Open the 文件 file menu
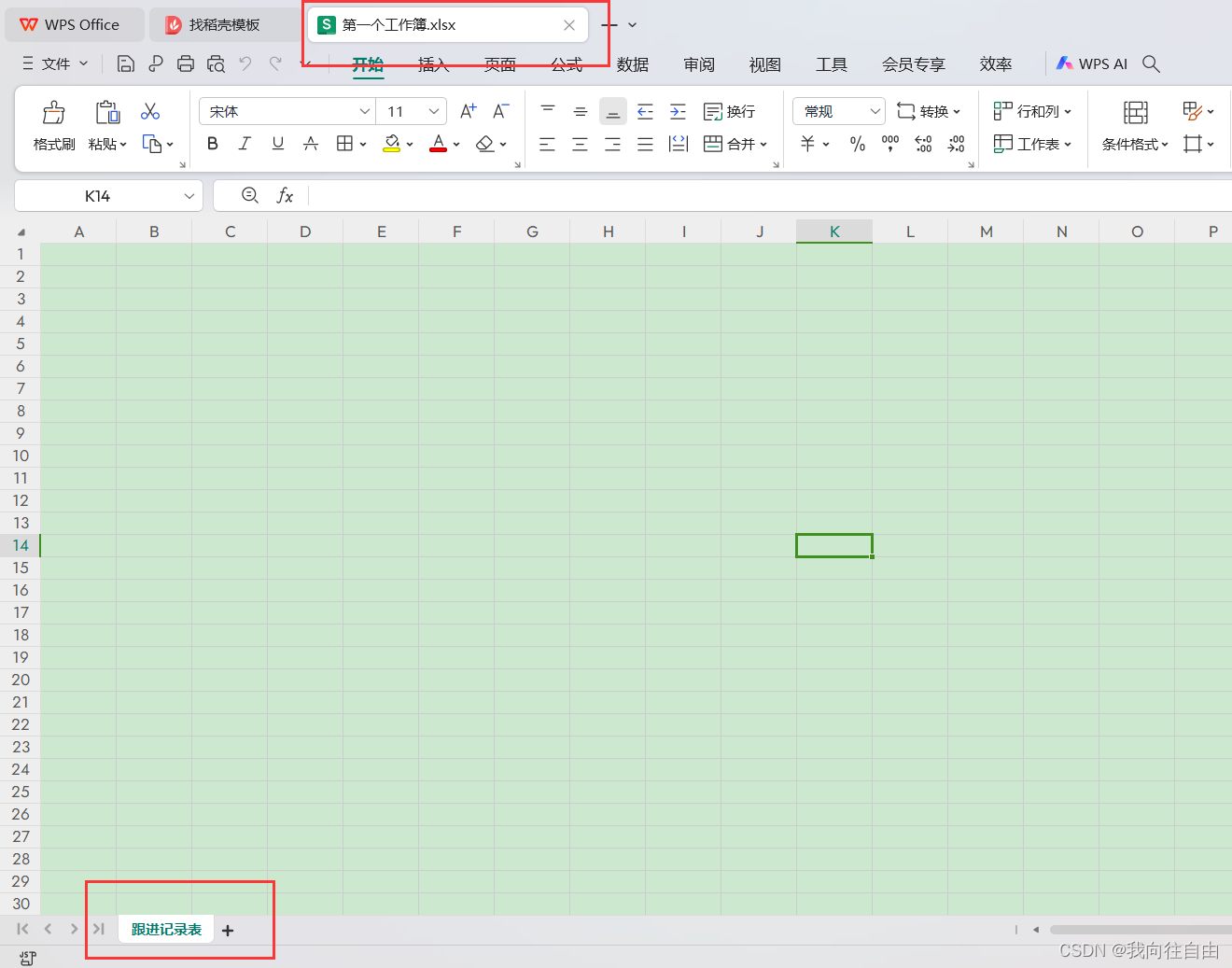Image resolution: width=1232 pixels, height=968 pixels. (x=55, y=63)
